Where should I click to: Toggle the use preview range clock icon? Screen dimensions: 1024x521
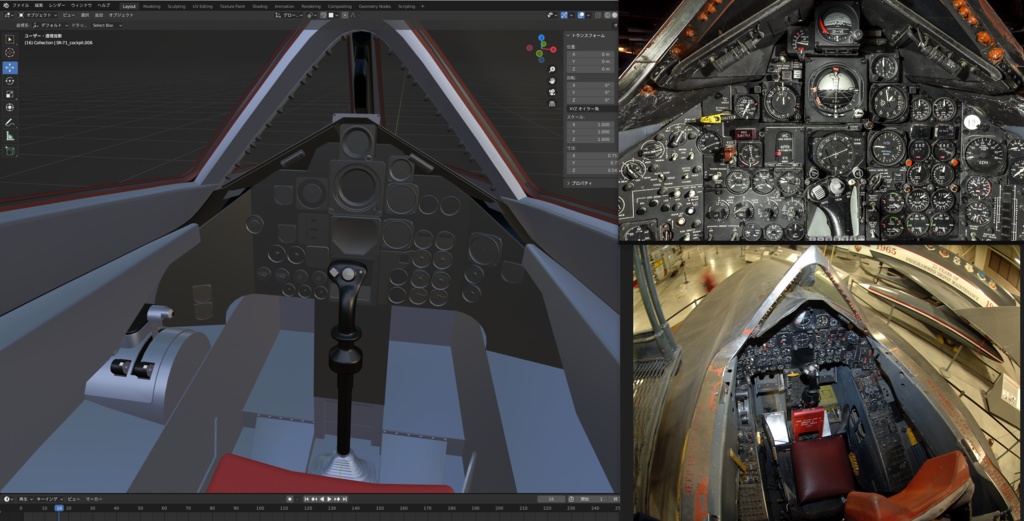click(x=571, y=499)
